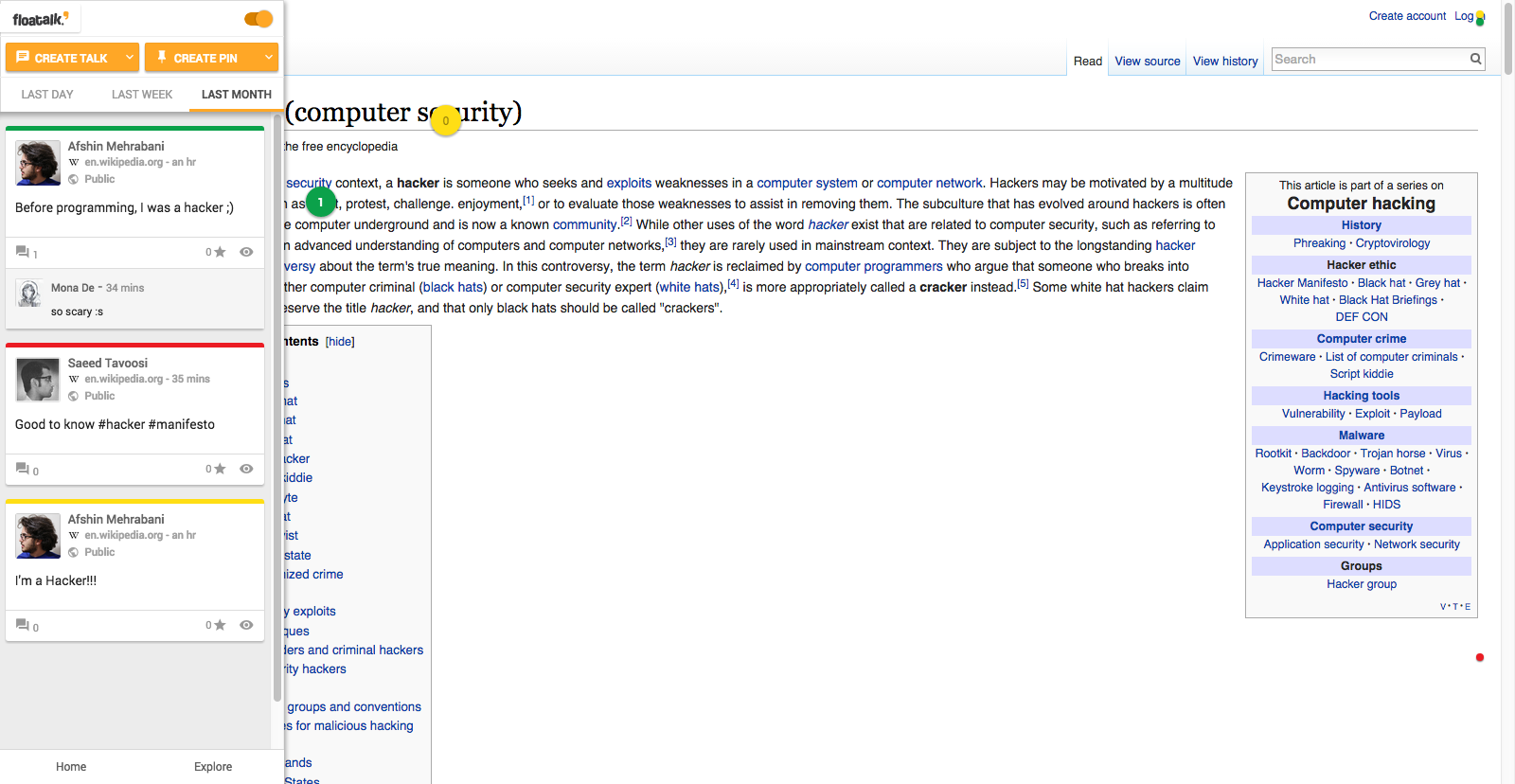
Task: Open the 'exploits' link in the intro
Action: pyautogui.click(x=629, y=183)
